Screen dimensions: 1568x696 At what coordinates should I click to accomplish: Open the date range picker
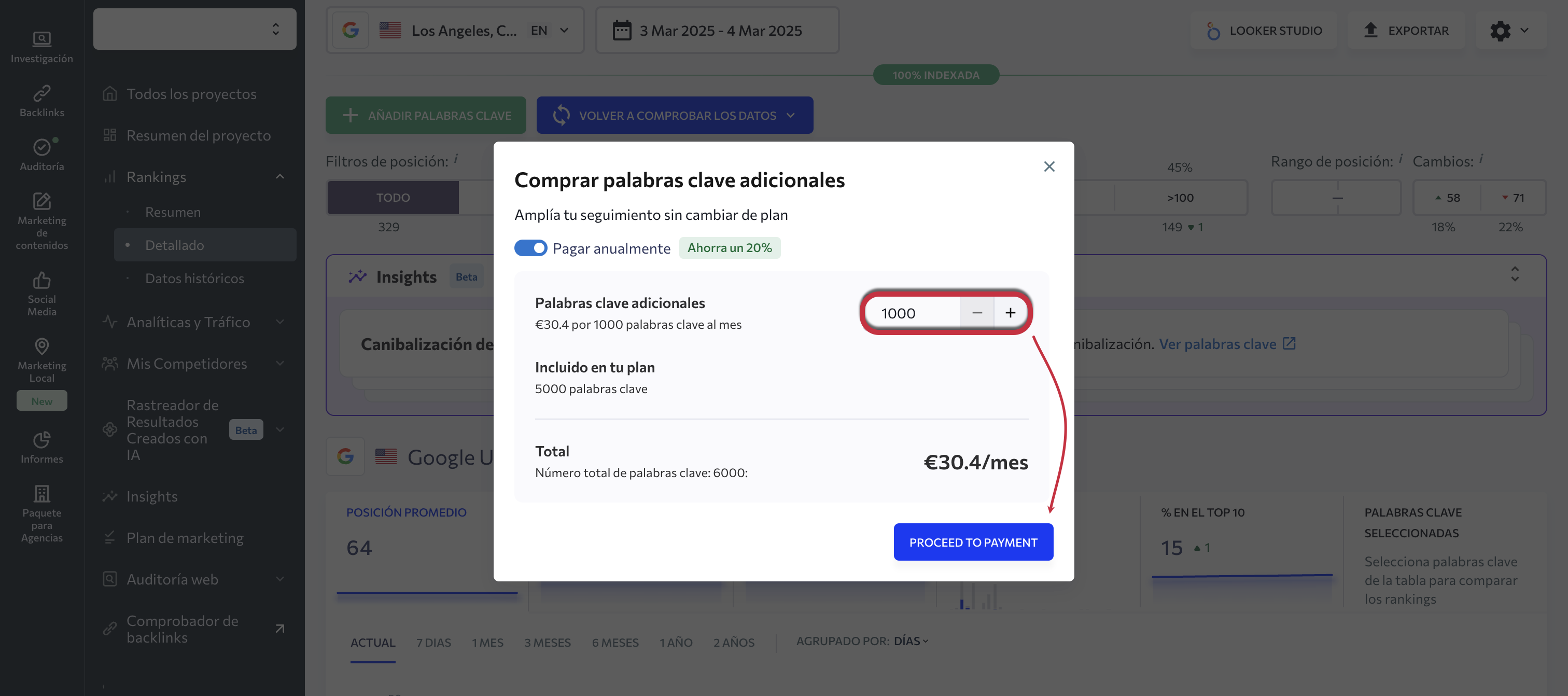(717, 30)
